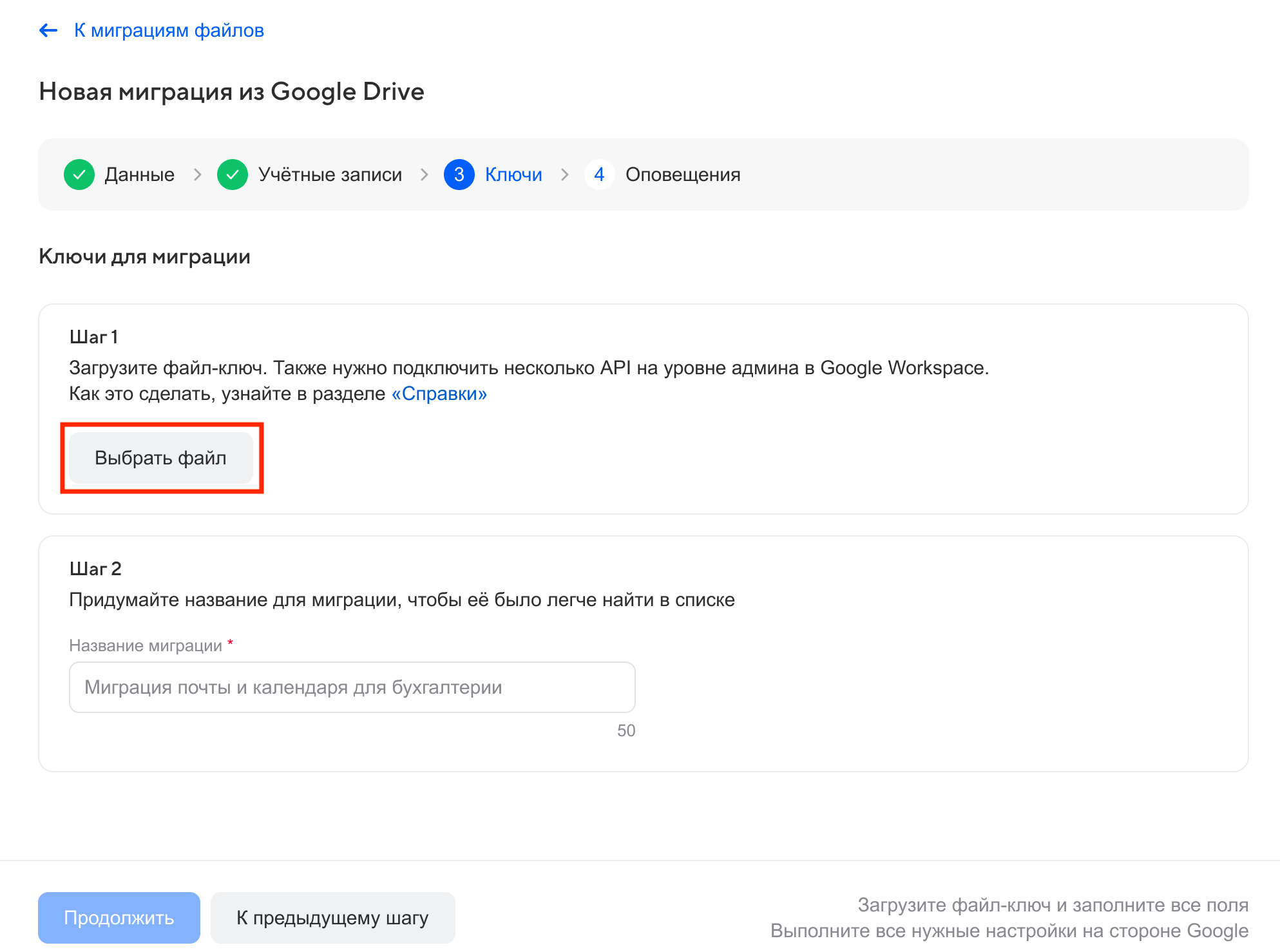Follow К миграциям файлов link
Viewport: 1280px width, 952px height.
point(169,30)
